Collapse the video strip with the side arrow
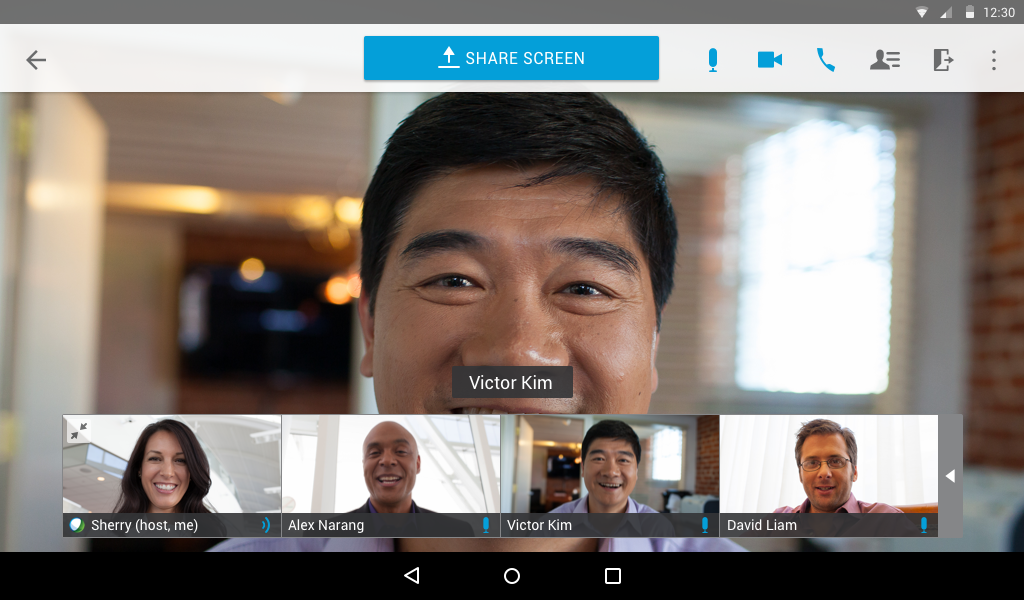Image resolution: width=1024 pixels, height=600 pixels. pyautogui.click(x=950, y=476)
